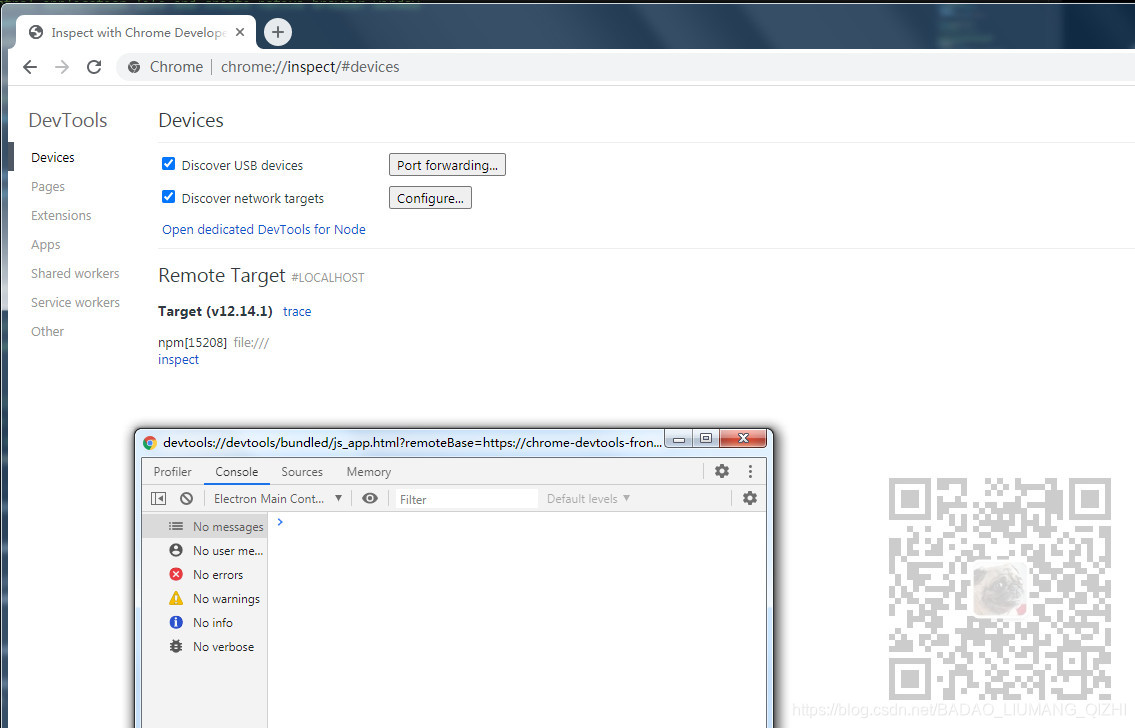
Task: Open dedicated DevTools for Node link
Action: (263, 229)
